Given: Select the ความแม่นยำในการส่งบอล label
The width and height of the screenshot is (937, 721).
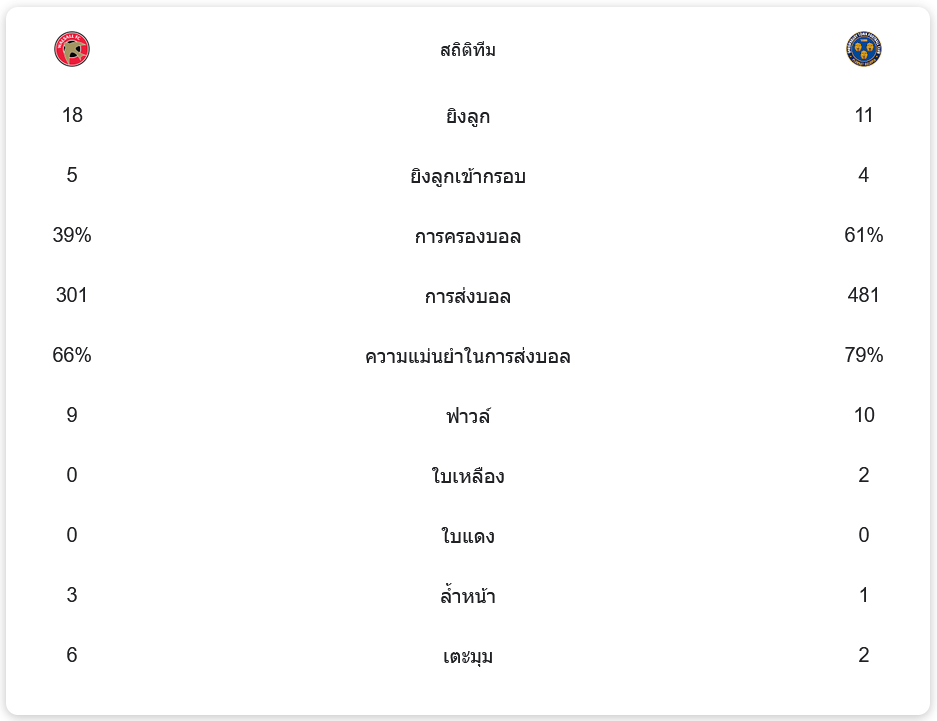Looking at the screenshot, I should pyautogui.click(x=468, y=356).
